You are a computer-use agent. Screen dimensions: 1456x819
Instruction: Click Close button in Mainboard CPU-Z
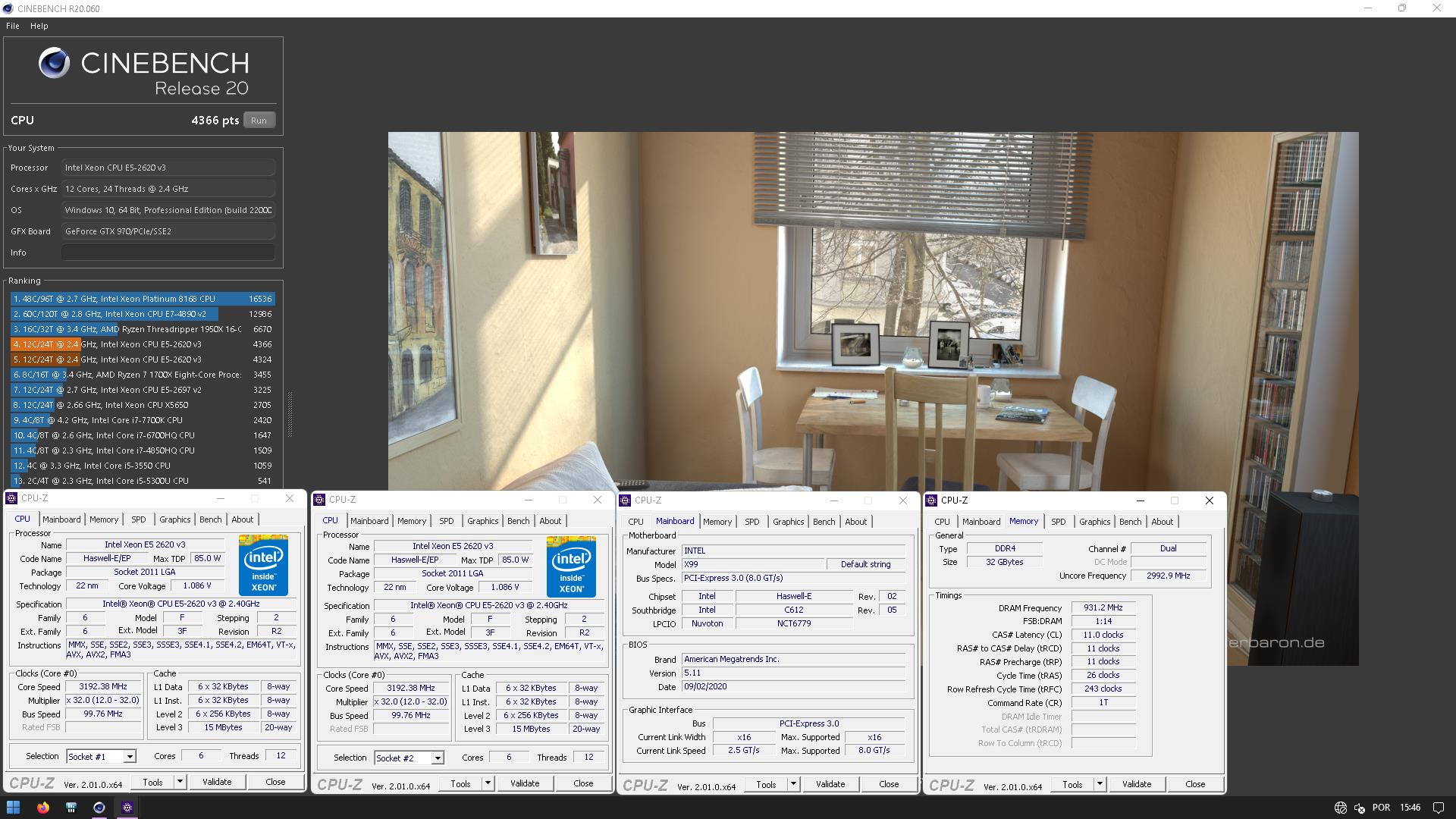point(889,784)
